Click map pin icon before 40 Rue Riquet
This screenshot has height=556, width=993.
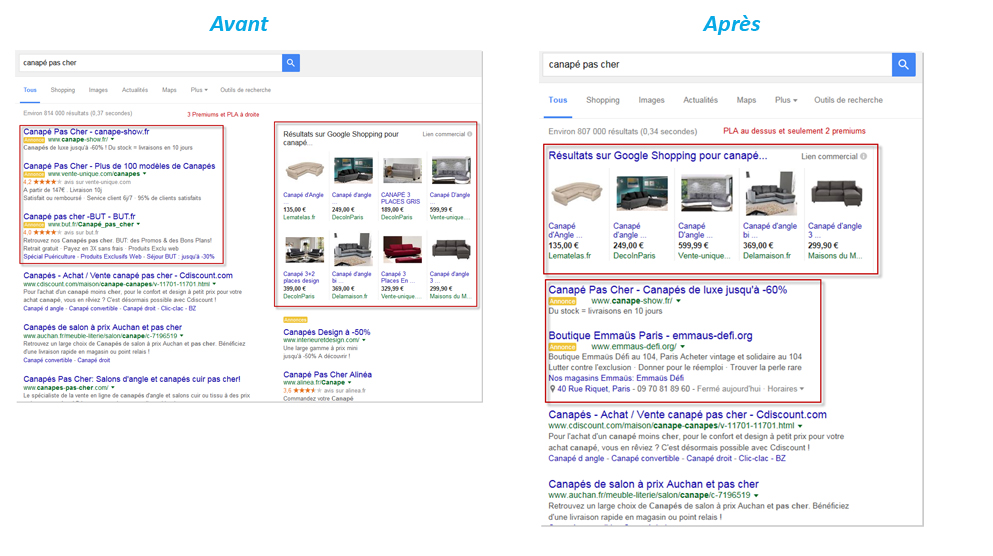click(552, 389)
